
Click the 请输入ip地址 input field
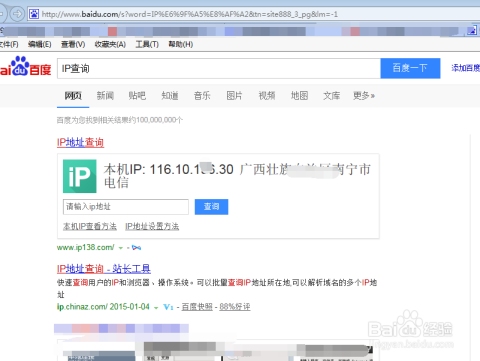126,207
